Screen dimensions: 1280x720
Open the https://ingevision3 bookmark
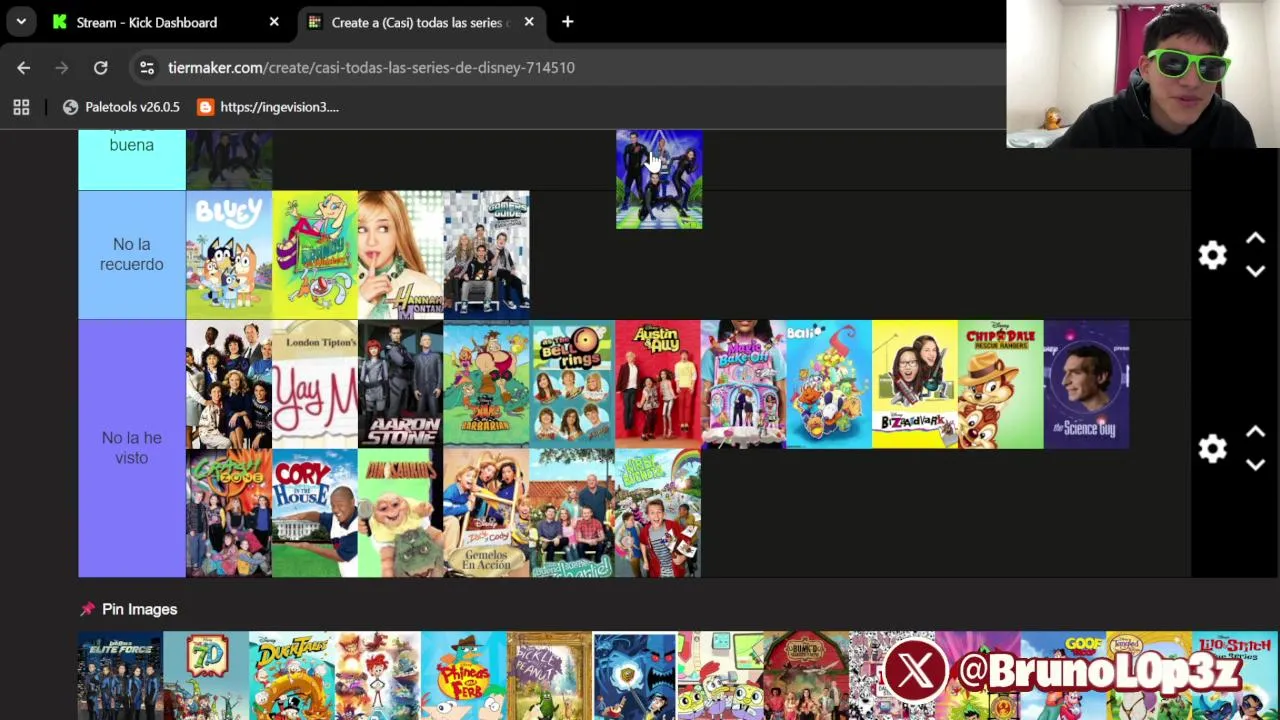coord(268,107)
